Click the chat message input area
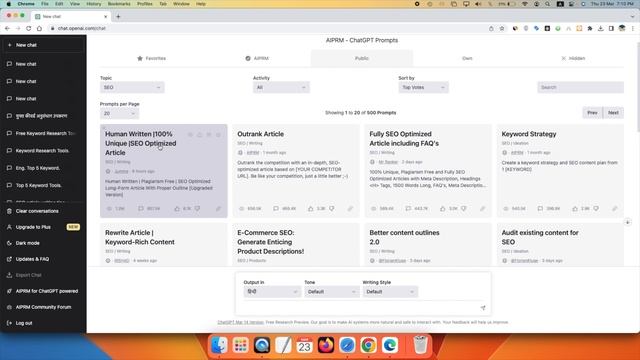The height and width of the screenshot is (360, 640). point(359,308)
